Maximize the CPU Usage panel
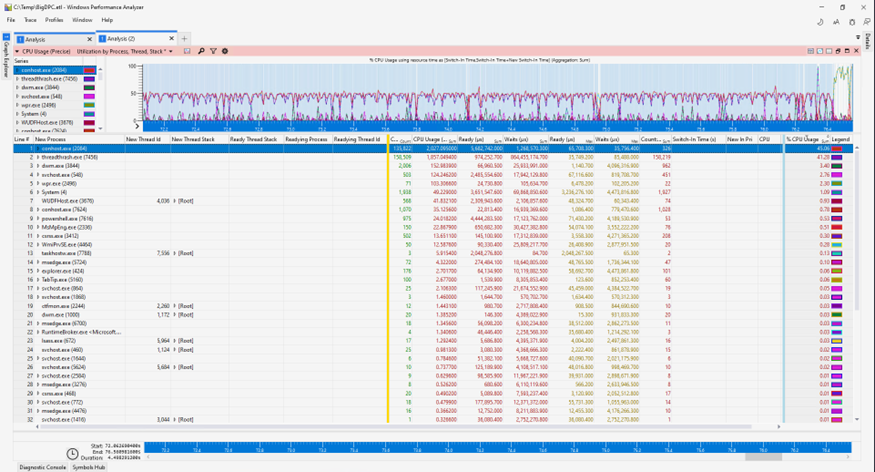 [847, 51]
